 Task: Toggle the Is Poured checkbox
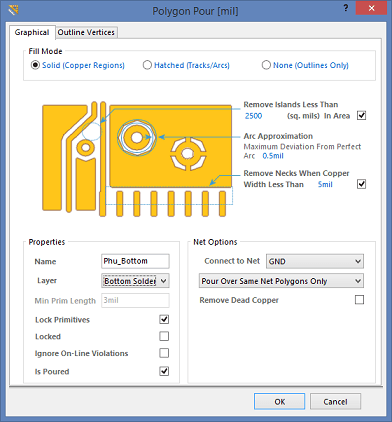click(x=164, y=371)
